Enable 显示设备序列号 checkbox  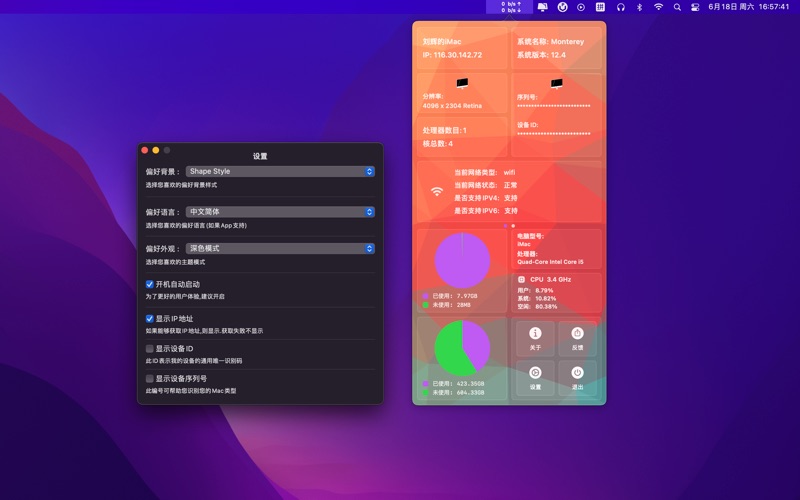click(149, 379)
